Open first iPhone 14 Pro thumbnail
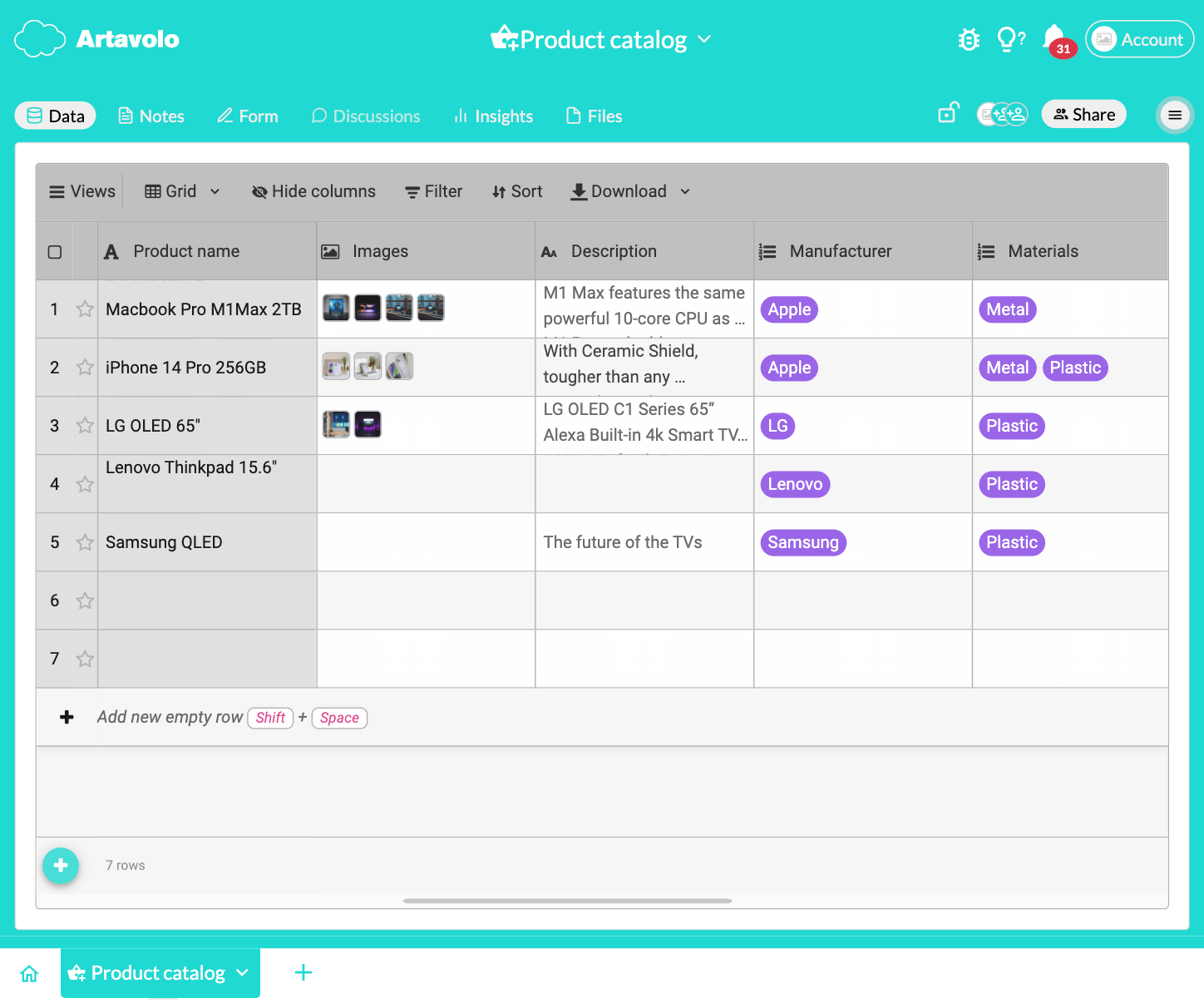Viewport: 1204px width, 1003px height. [336, 366]
